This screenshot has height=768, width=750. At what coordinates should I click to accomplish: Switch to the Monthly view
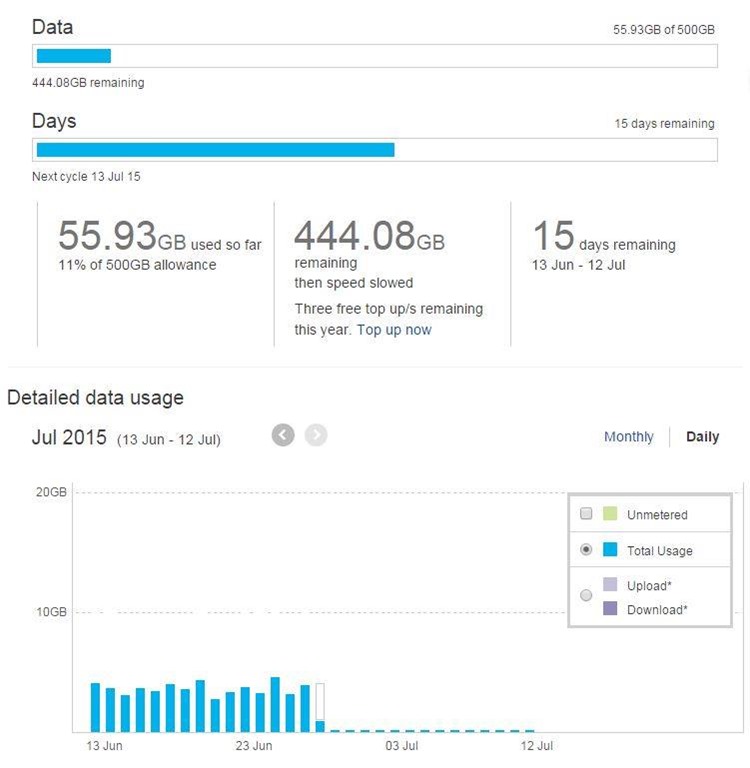coord(628,437)
